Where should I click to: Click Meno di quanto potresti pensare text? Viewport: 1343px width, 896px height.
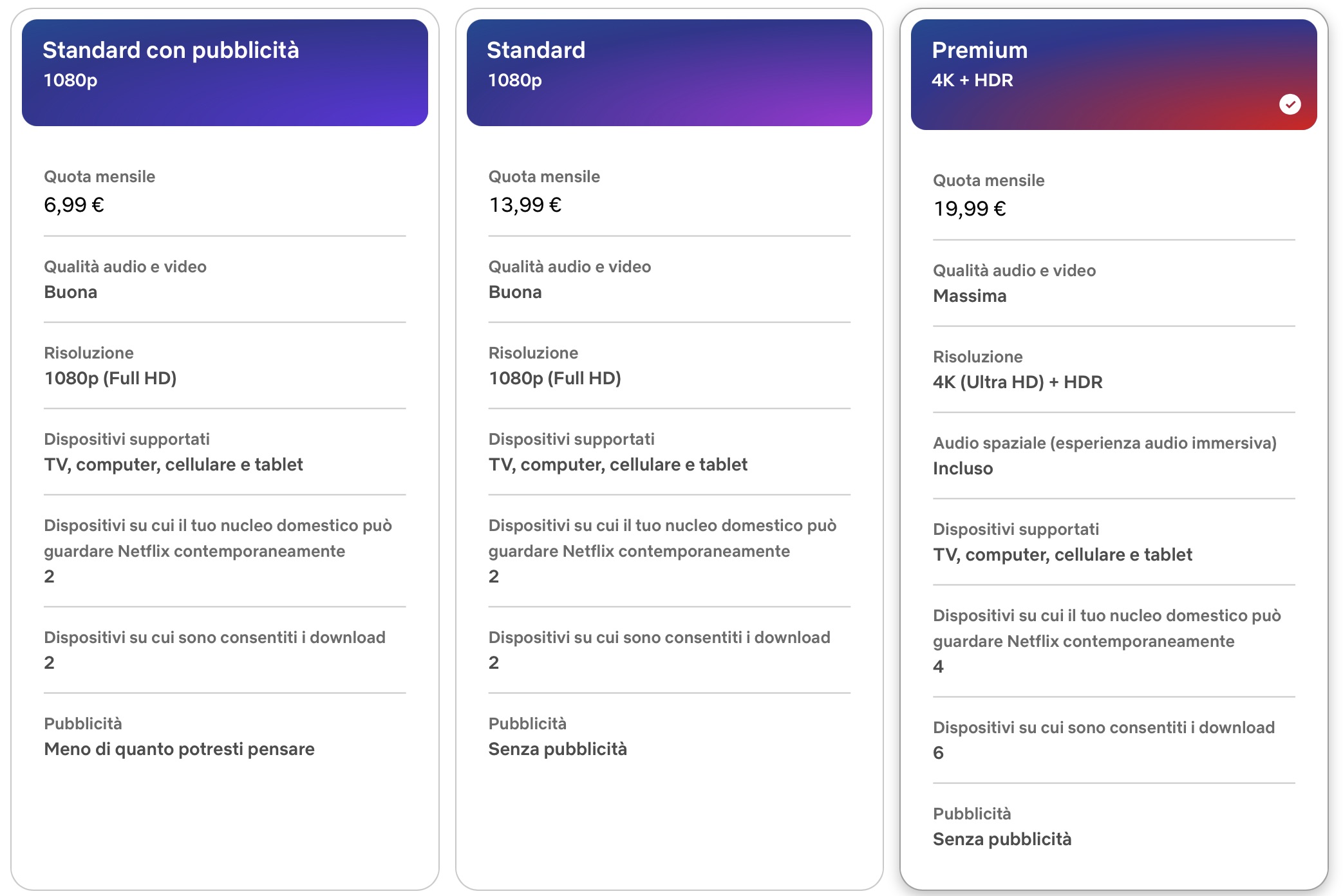click(x=179, y=749)
